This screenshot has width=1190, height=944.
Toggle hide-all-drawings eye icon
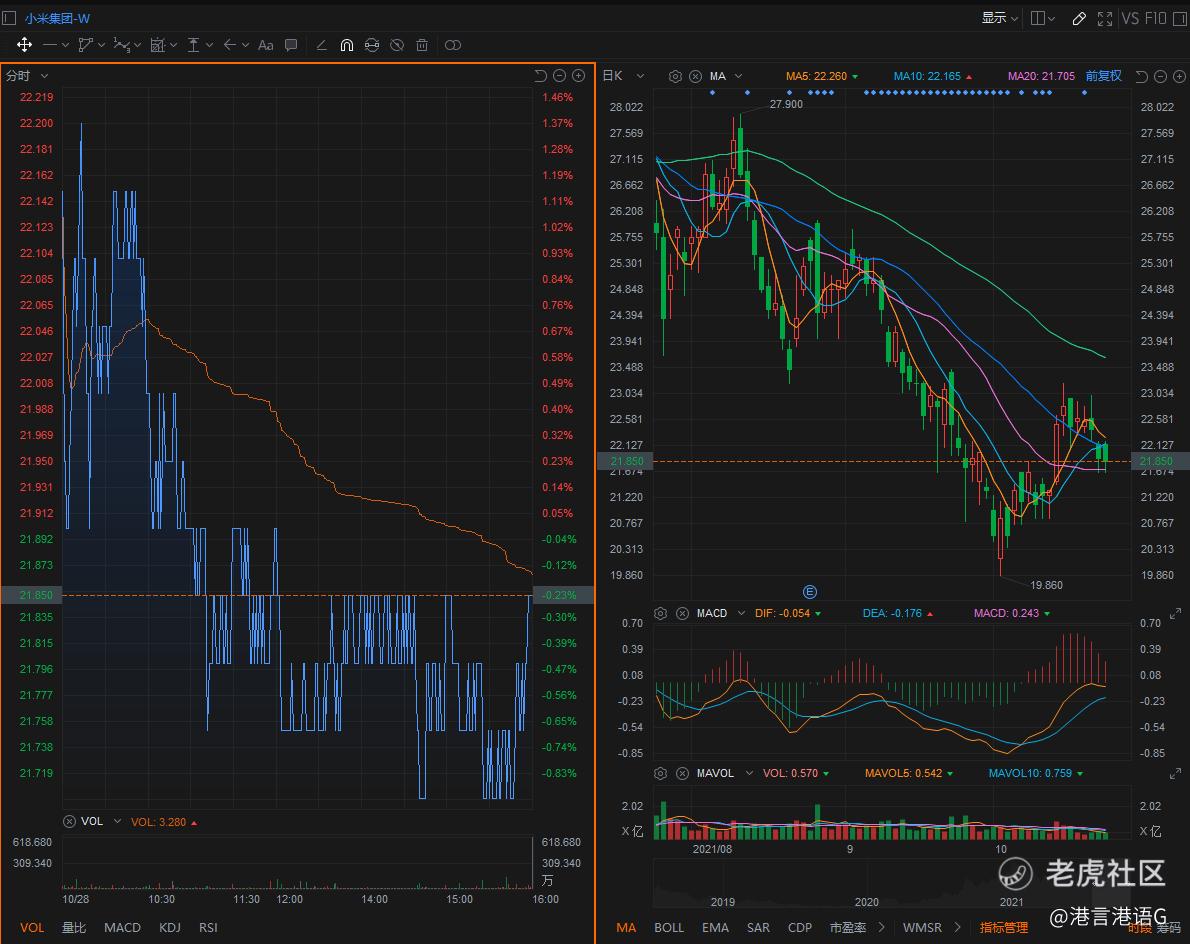(397, 45)
